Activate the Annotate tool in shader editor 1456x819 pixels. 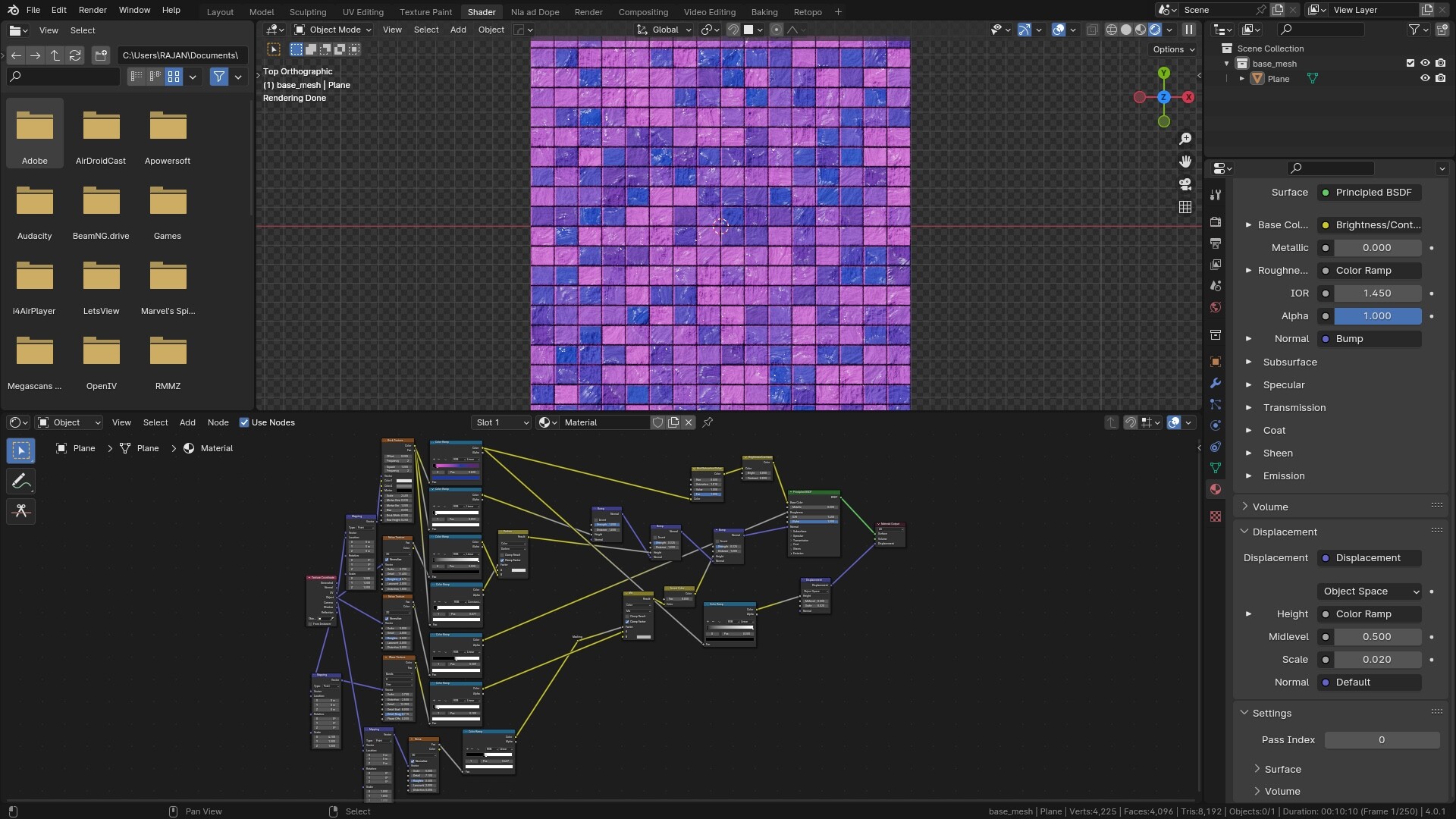(20, 481)
